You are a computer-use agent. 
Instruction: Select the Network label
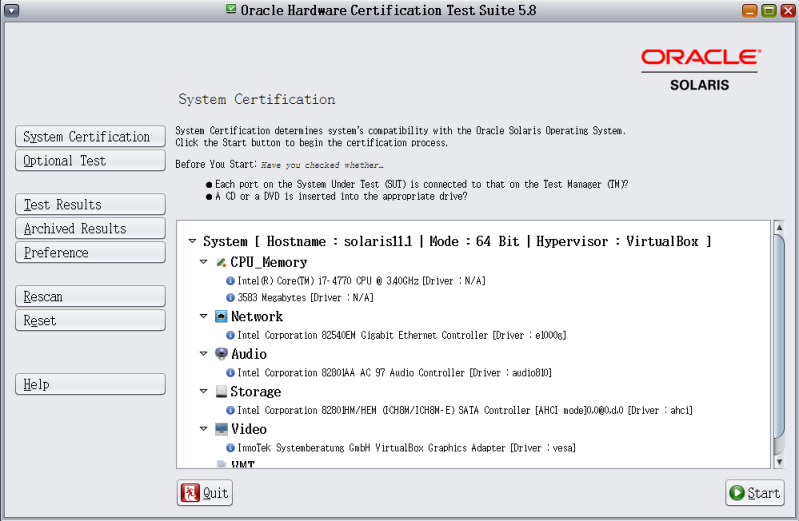257,317
